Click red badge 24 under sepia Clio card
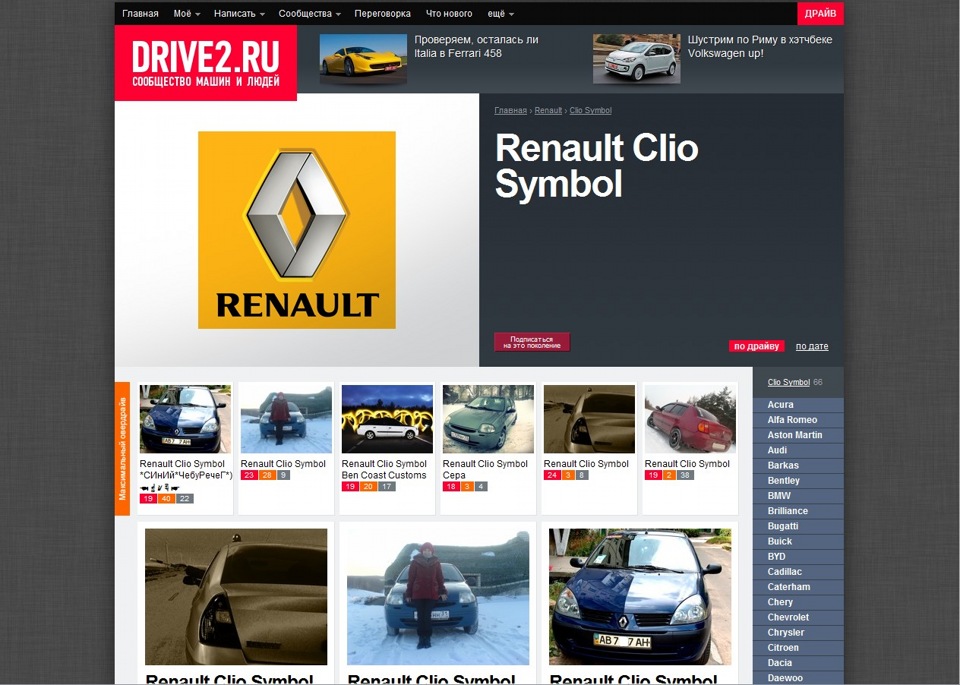Image resolution: width=960 pixels, height=685 pixels. 552,475
